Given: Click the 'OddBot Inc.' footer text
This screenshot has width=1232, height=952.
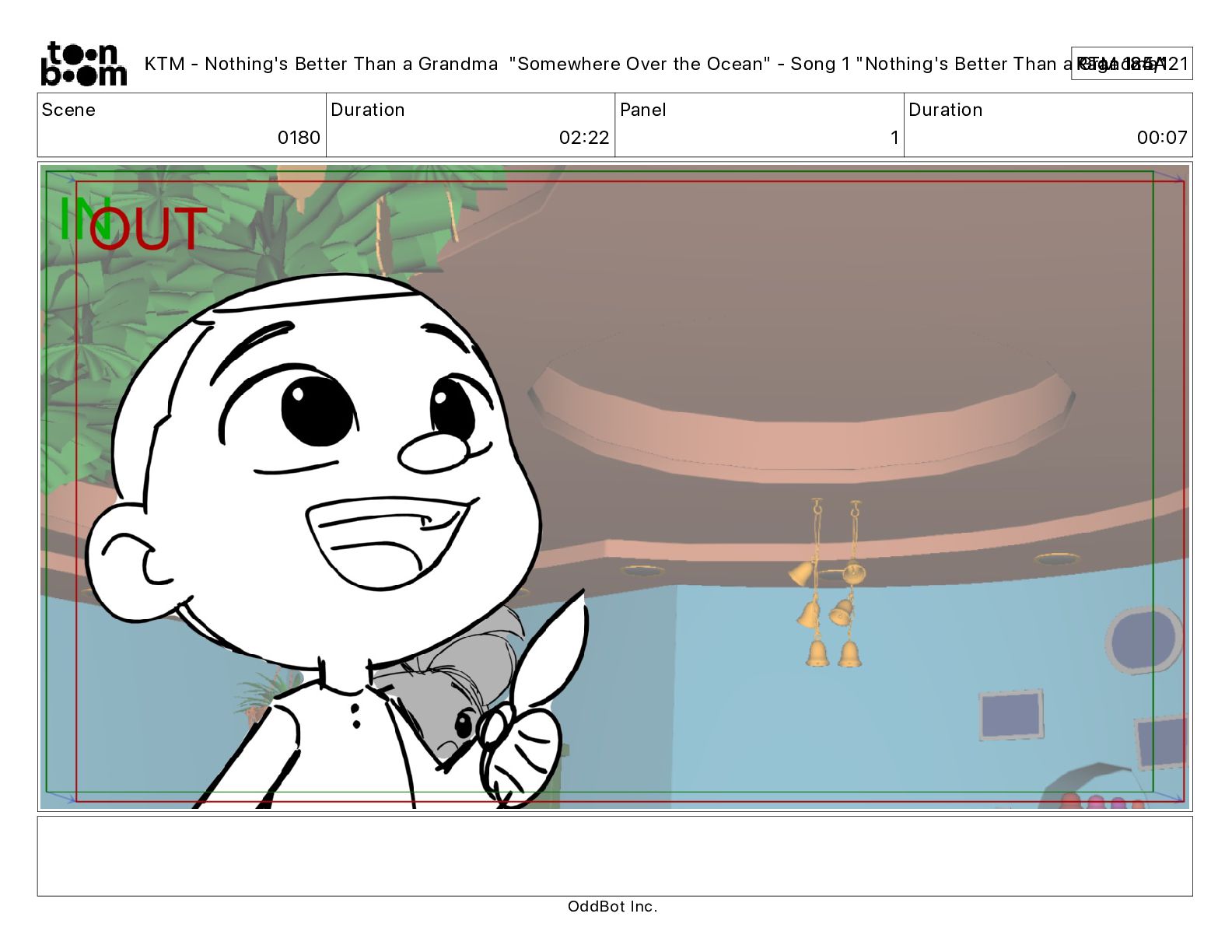Looking at the screenshot, I should (x=613, y=906).
